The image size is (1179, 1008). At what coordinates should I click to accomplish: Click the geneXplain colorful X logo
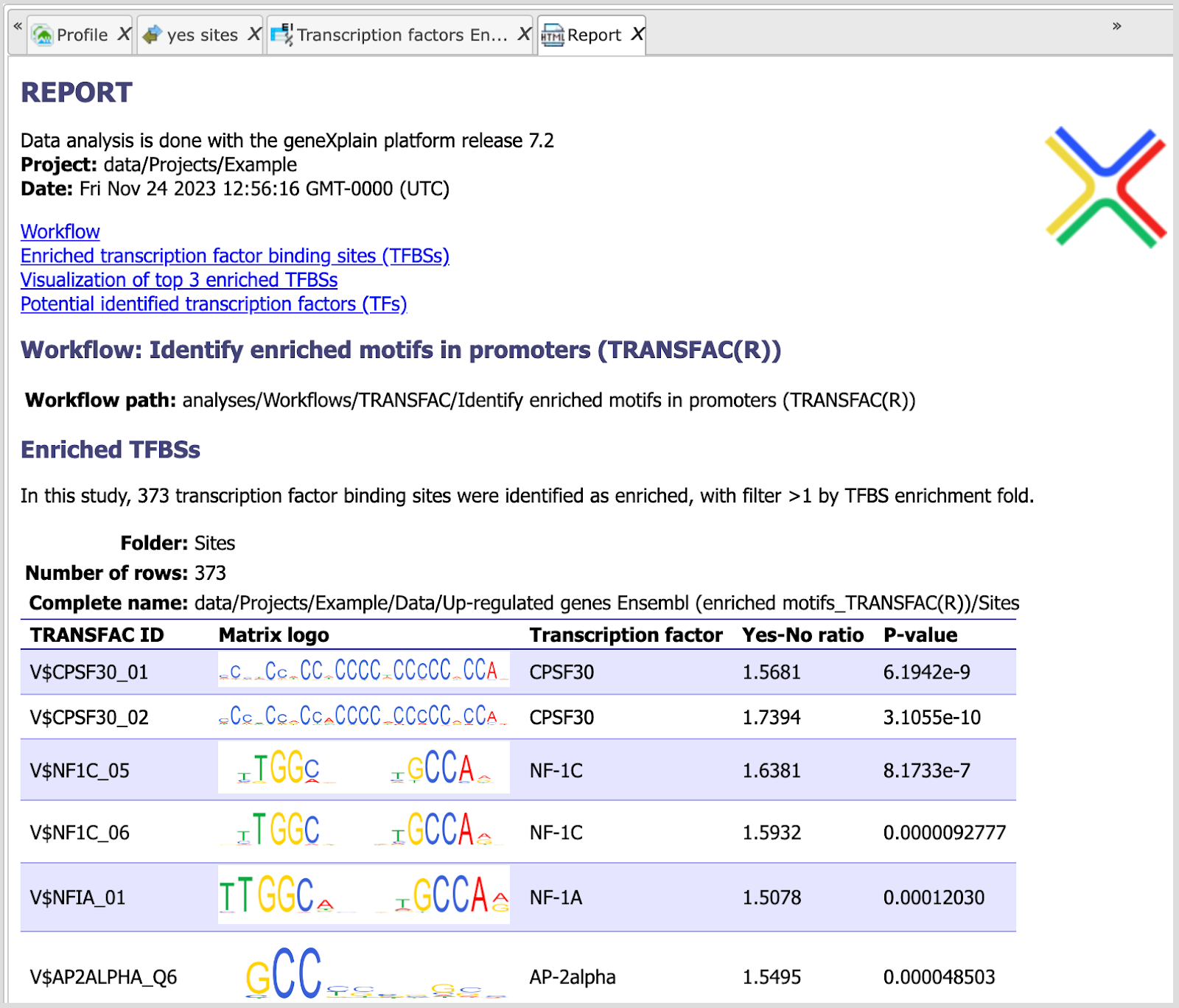coord(1105,187)
